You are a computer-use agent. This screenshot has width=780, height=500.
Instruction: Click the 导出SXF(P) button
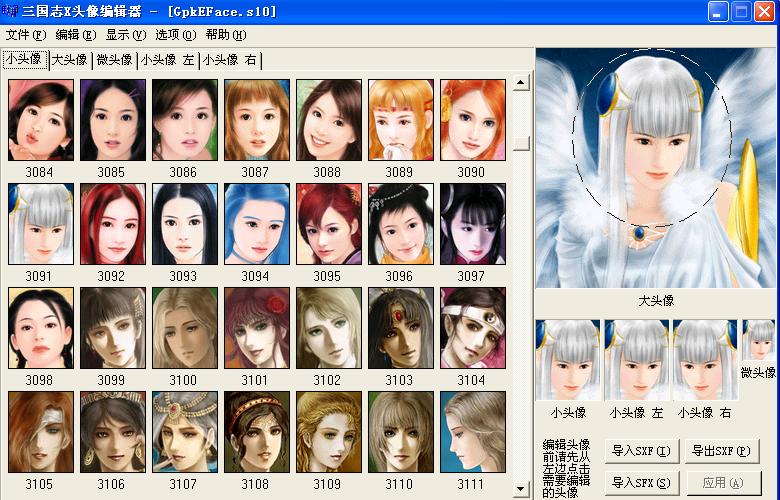(x=713, y=451)
